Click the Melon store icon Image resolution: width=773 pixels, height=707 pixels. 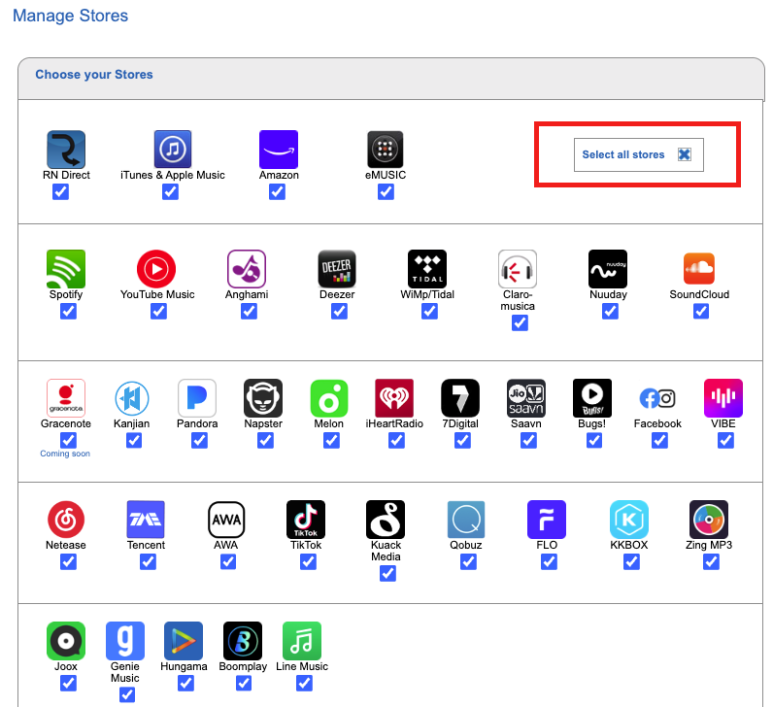click(x=329, y=398)
